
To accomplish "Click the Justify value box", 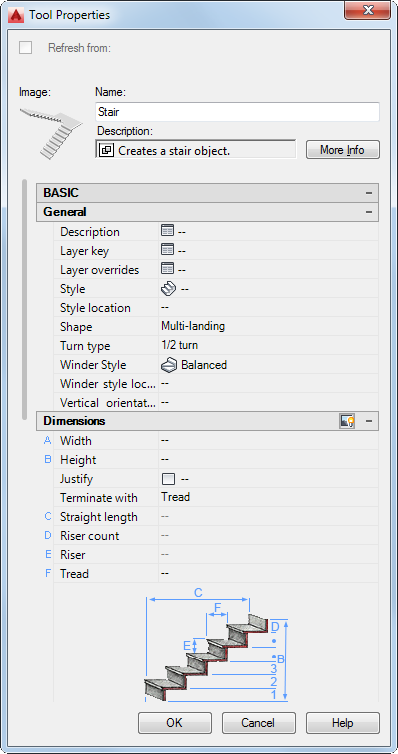I will click(168, 479).
